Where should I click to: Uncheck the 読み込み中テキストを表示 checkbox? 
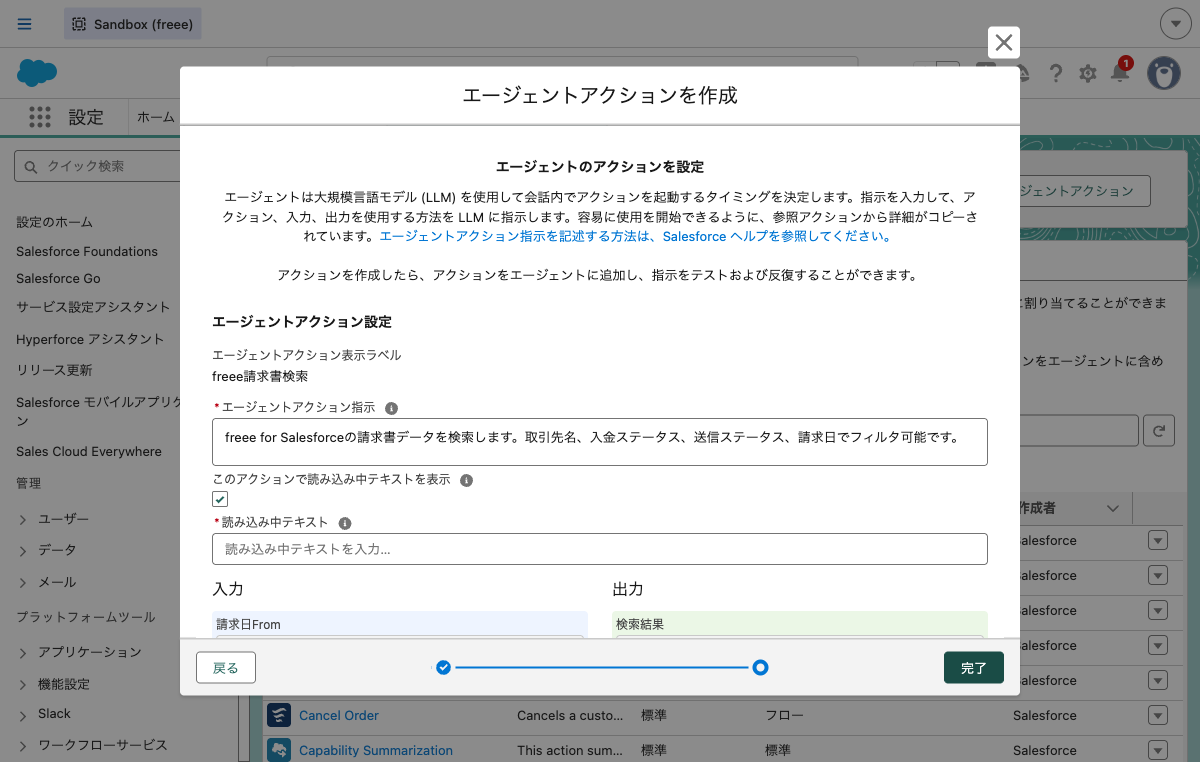pyautogui.click(x=219, y=498)
